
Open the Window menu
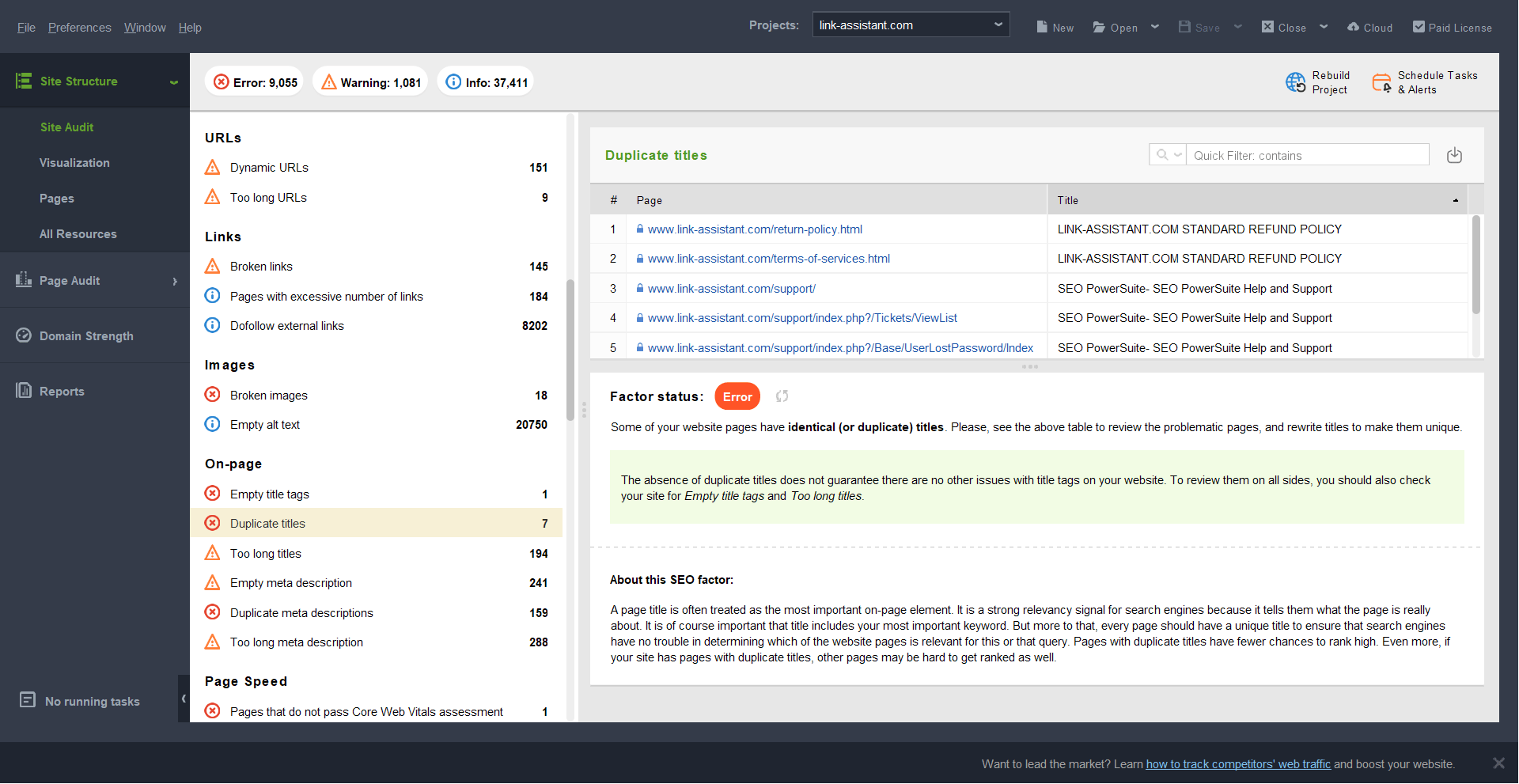point(145,27)
